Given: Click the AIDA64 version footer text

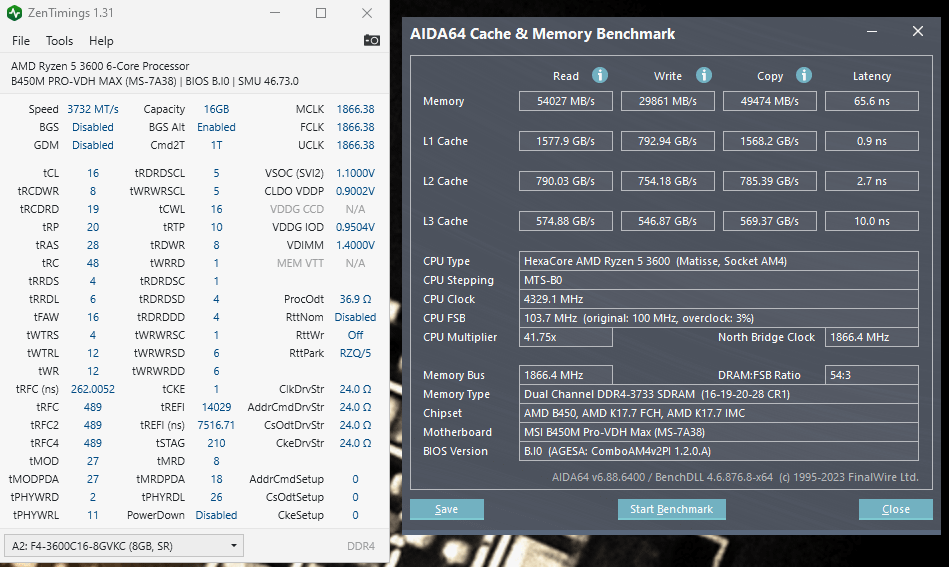Looking at the screenshot, I should [x=735, y=477].
